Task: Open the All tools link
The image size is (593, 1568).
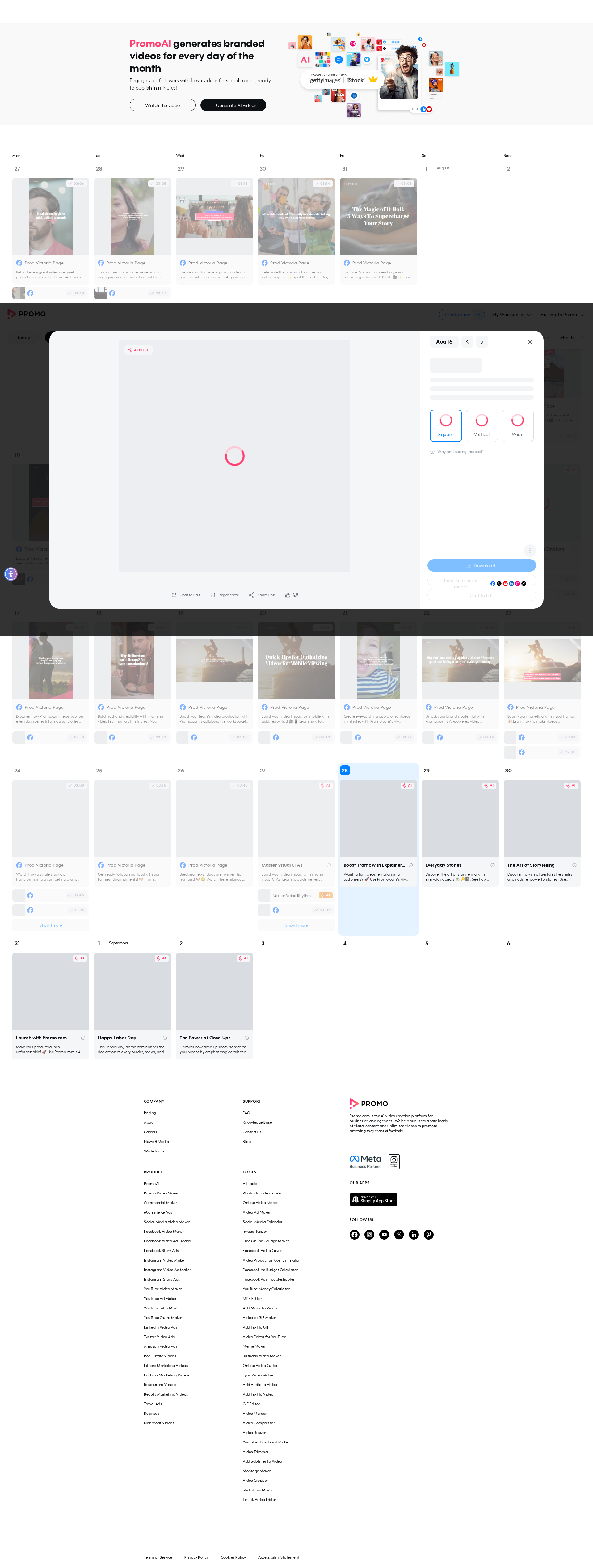Action: coord(250,1183)
